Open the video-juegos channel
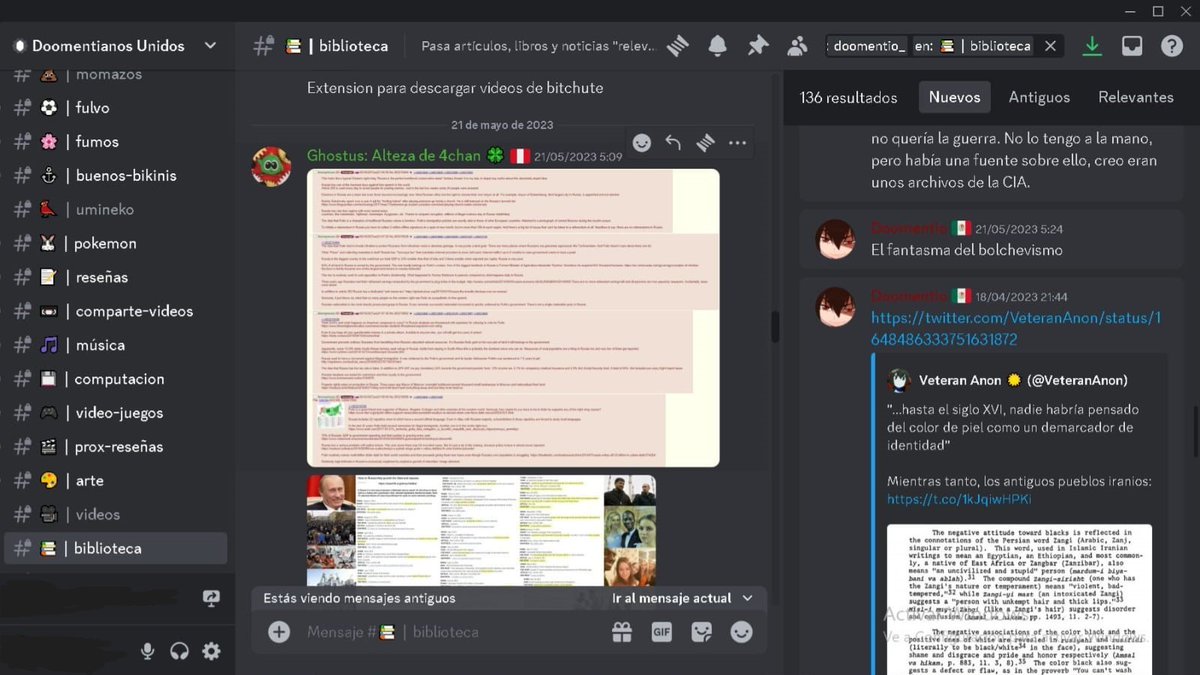The image size is (1200, 675). click(x=116, y=413)
